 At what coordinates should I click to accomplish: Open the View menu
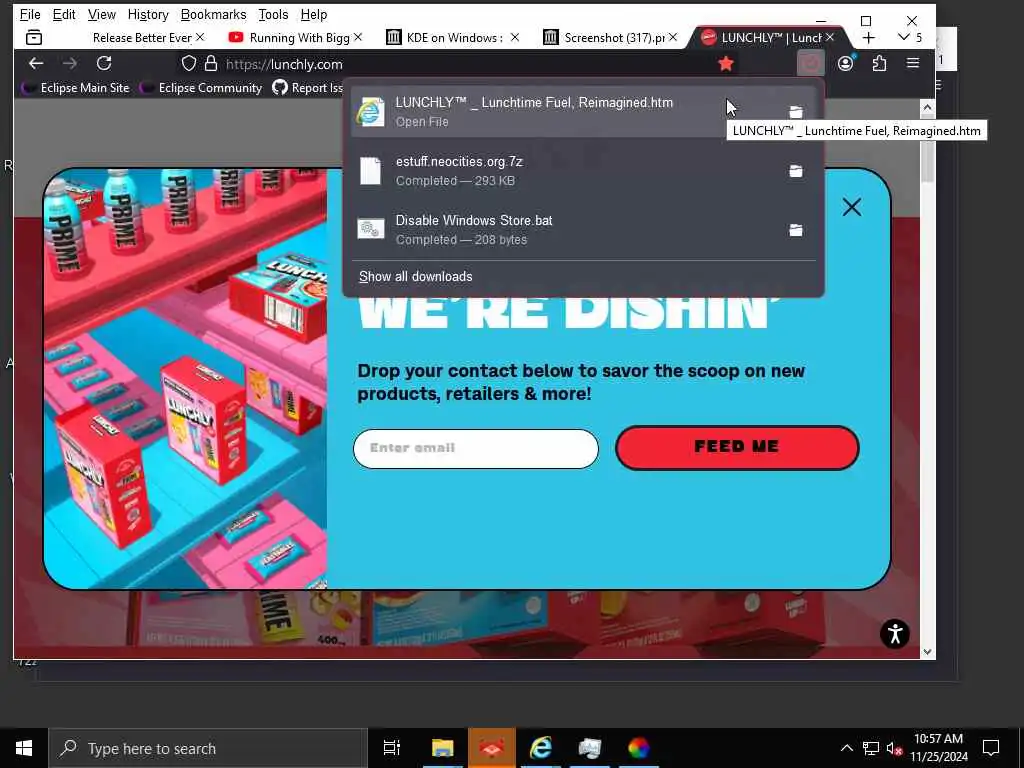[102, 14]
